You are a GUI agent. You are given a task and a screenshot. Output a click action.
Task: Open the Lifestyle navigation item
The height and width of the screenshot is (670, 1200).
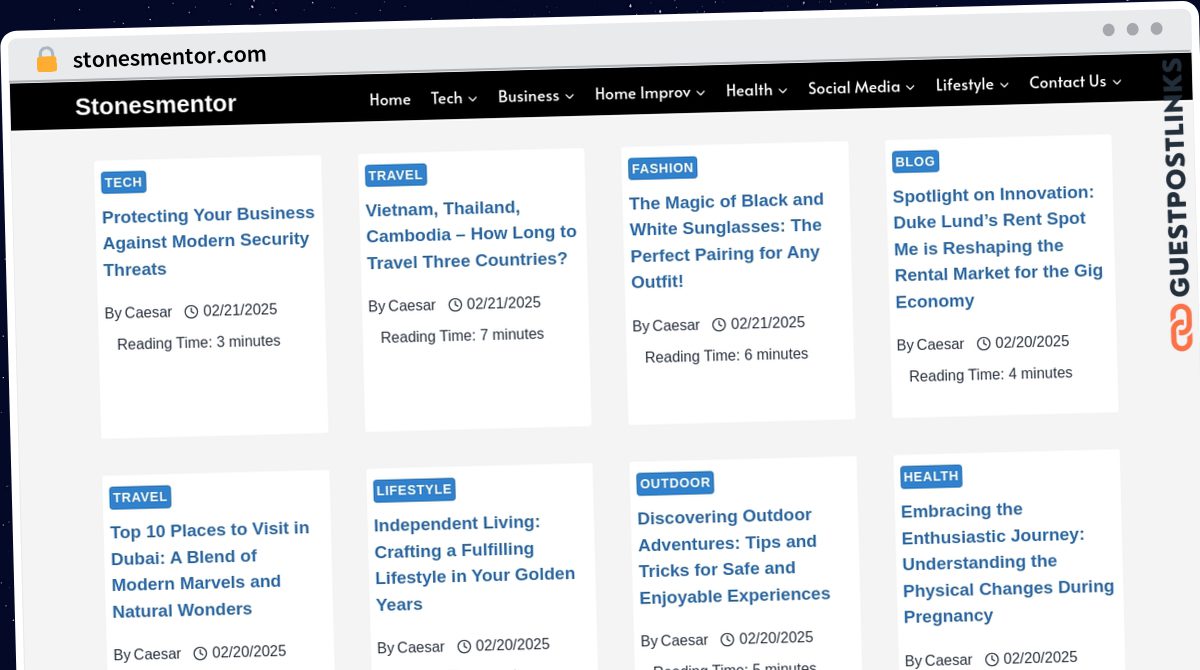point(965,85)
